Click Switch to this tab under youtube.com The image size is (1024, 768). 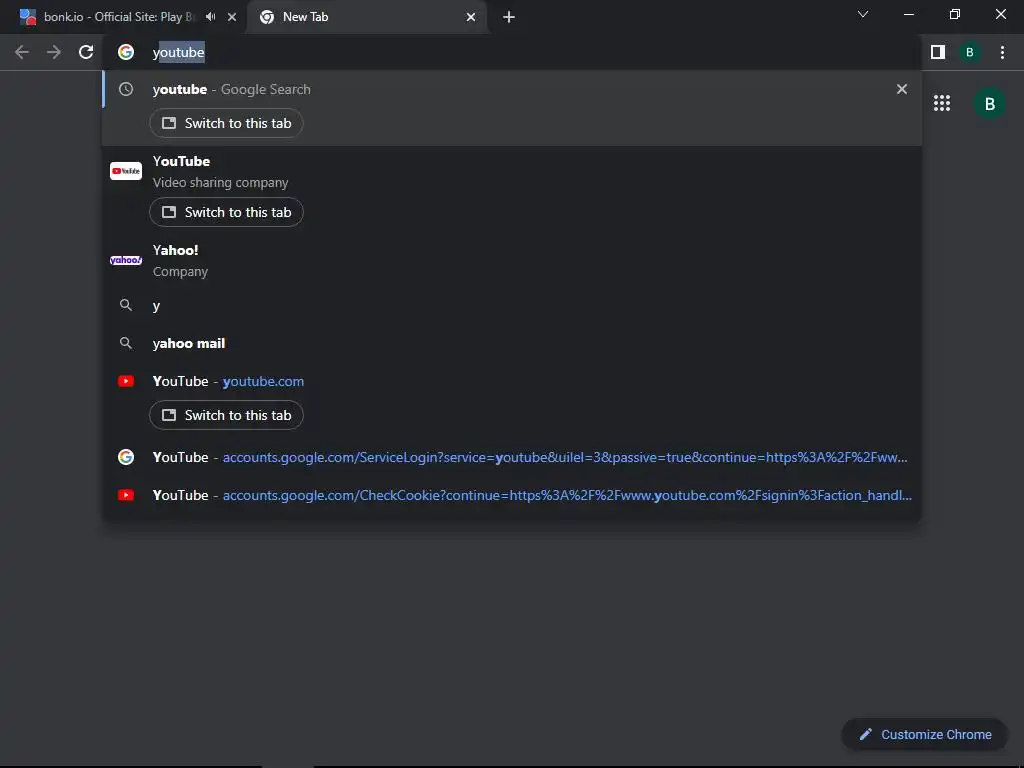pyautogui.click(x=227, y=415)
